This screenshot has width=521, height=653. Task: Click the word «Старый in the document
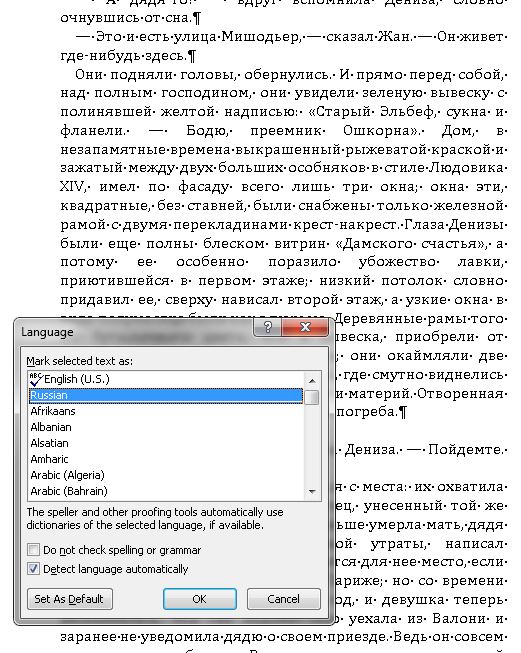click(339, 112)
